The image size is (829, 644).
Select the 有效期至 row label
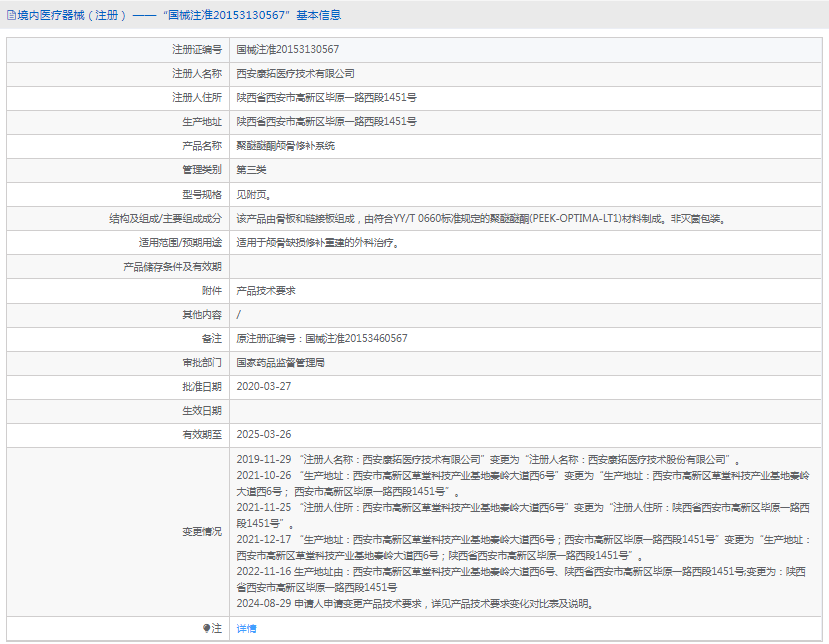[x=202, y=435]
